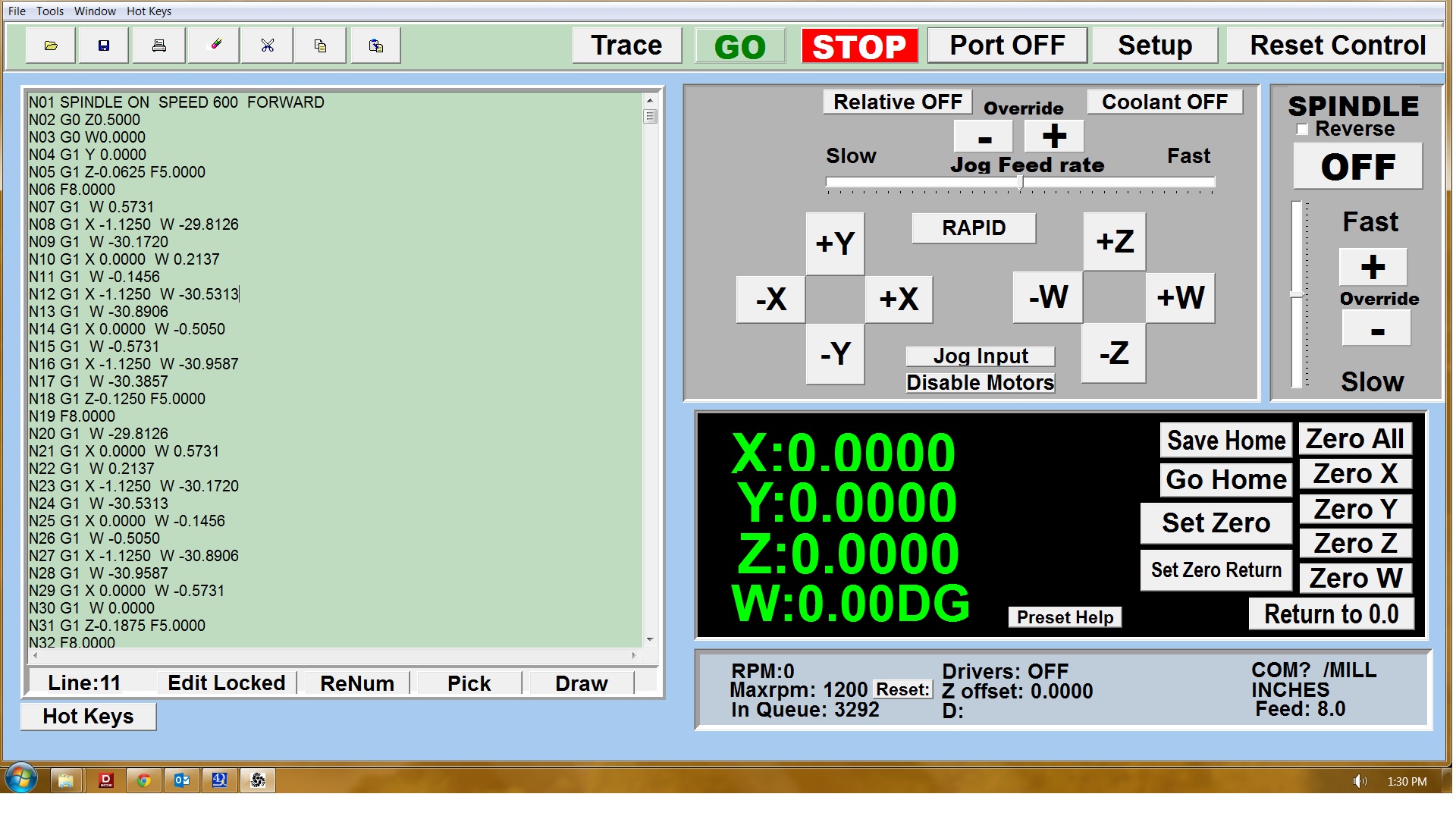Click the +Y jog button
Viewport: 1456px width, 819px height.
pos(834,243)
